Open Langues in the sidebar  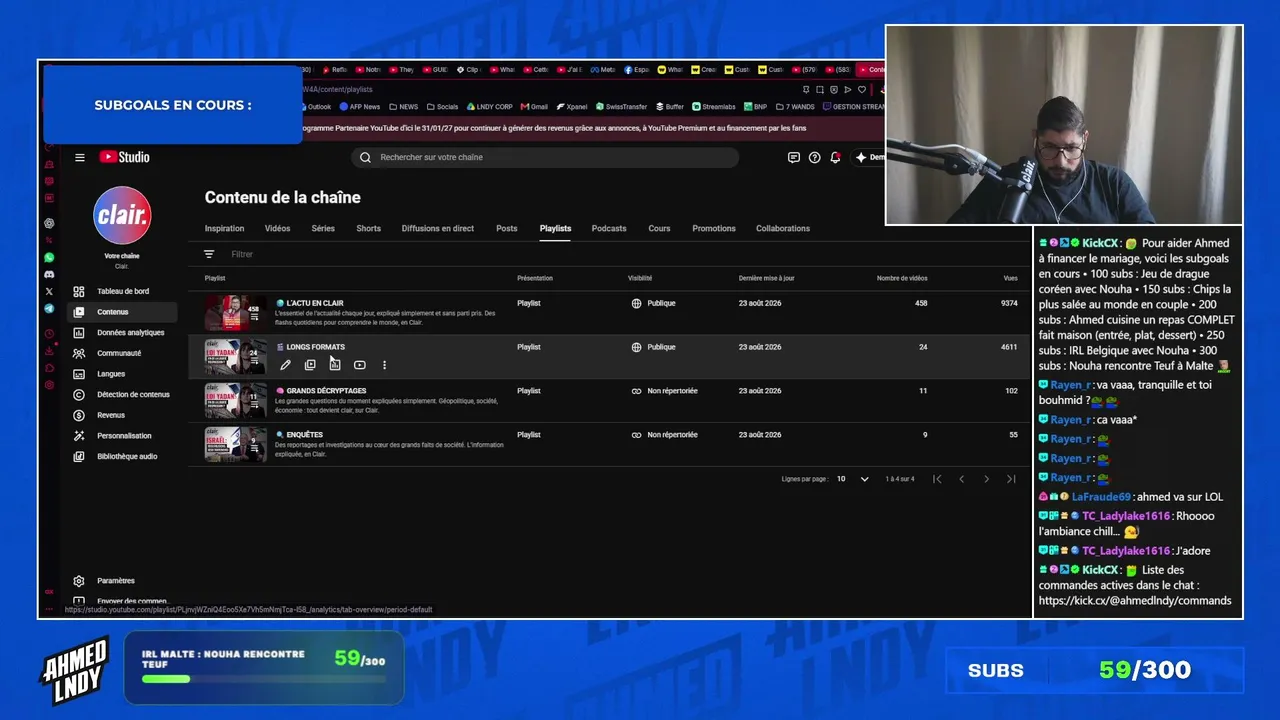pyautogui.click(x=122, y=374)
